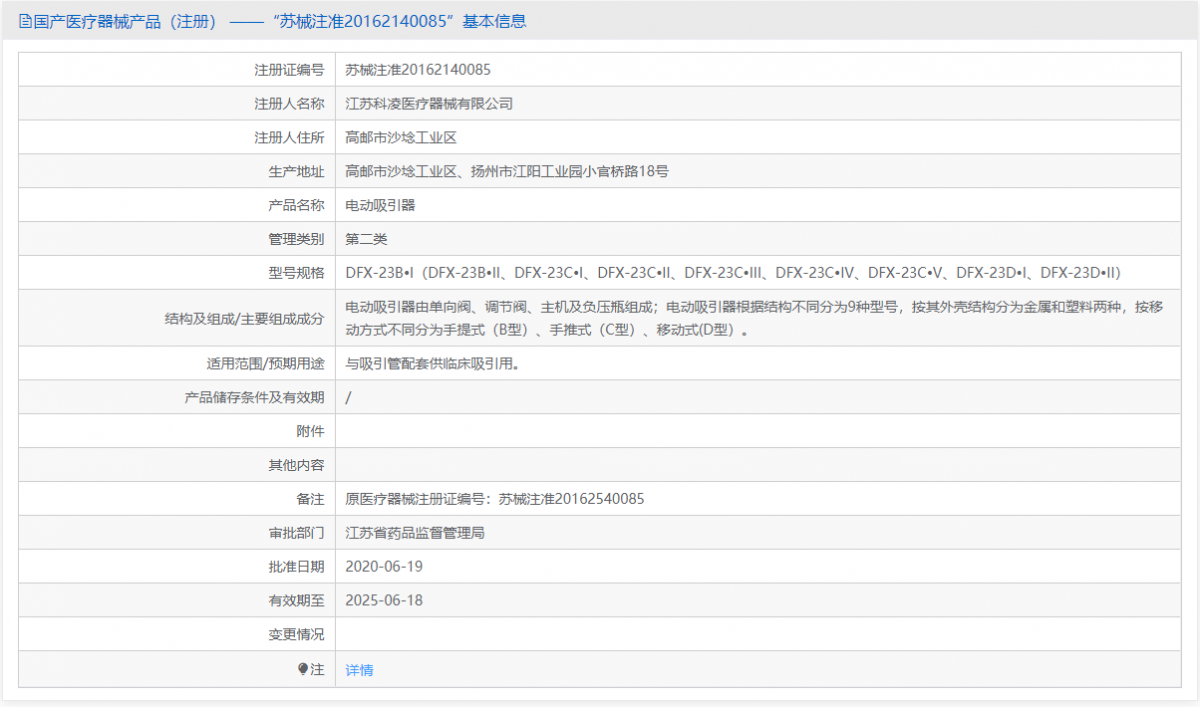
Task: Click the label 结构及组成/主要组成成分
Action: (245, 318)
